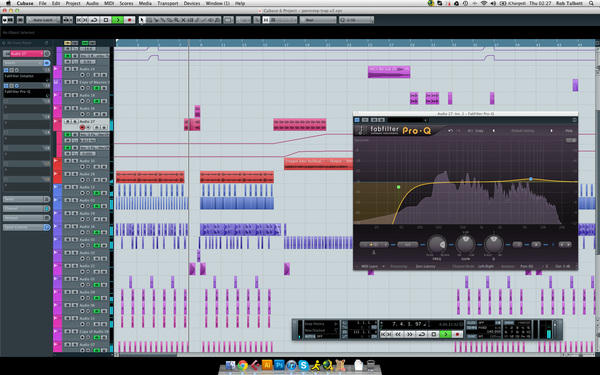Toggle the transport panel CLICK metronome button

point(471,323)
